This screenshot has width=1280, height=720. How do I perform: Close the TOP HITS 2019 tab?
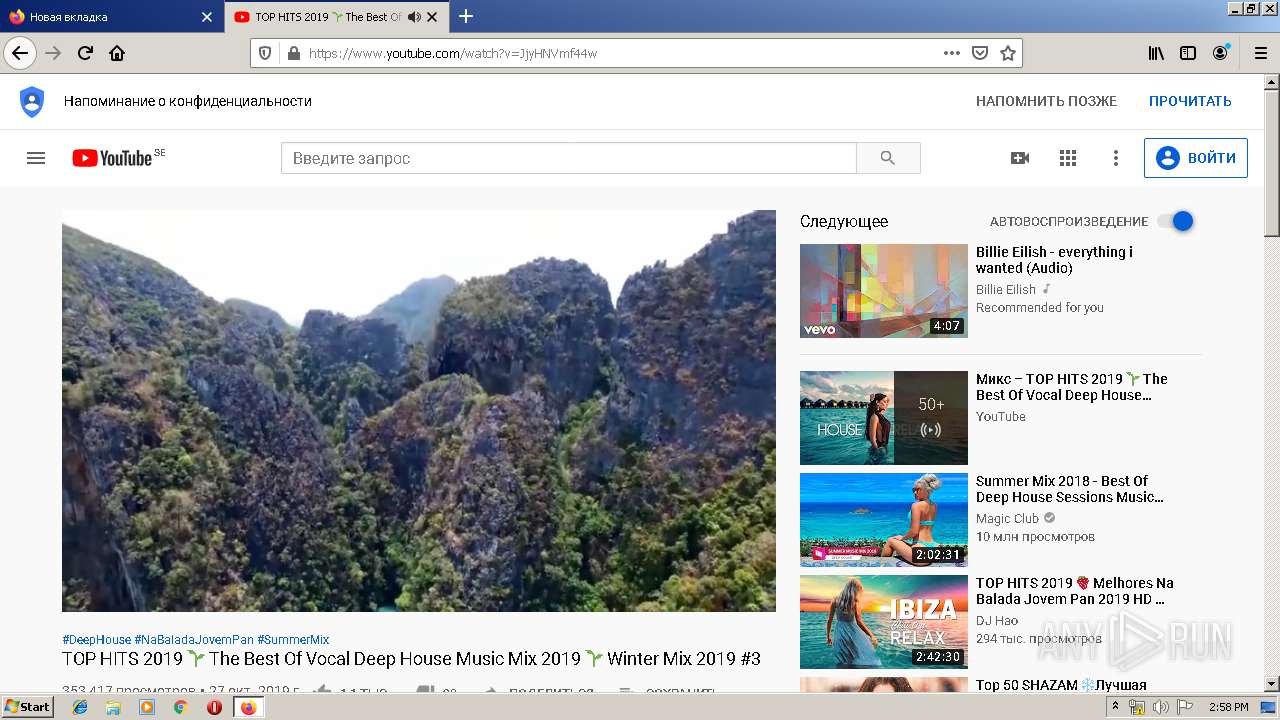[x=431, y=17]
